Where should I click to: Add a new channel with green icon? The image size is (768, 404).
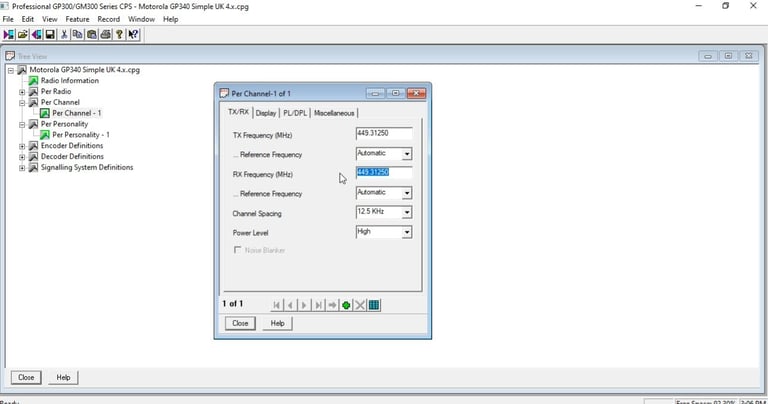pyautogui.click(x=346, y=305)
